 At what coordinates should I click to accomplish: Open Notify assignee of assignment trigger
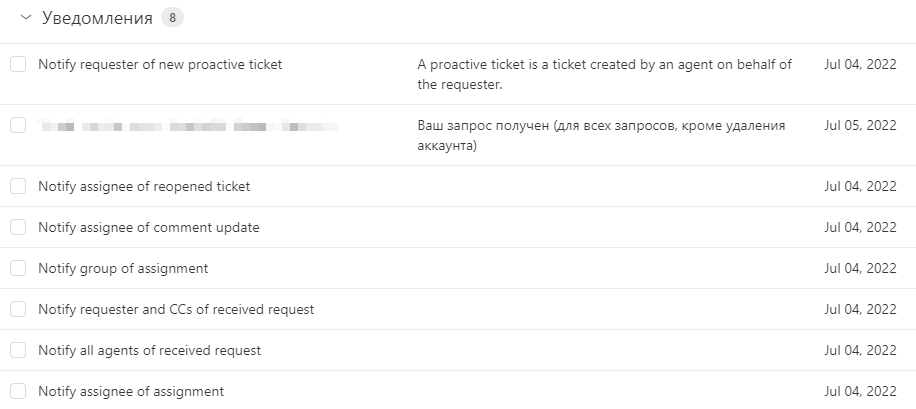coord(131,391)
